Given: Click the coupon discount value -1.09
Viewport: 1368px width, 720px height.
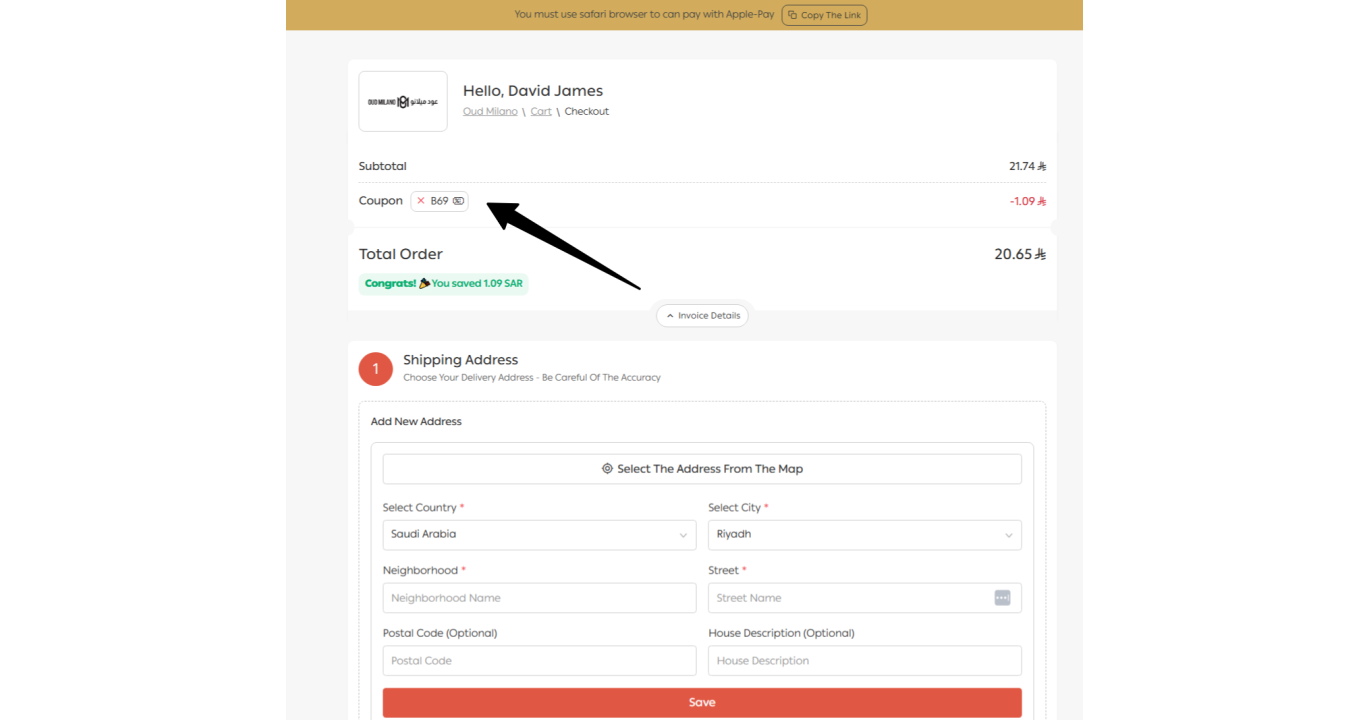Looking at the screenshot, I should point(1028,201).
